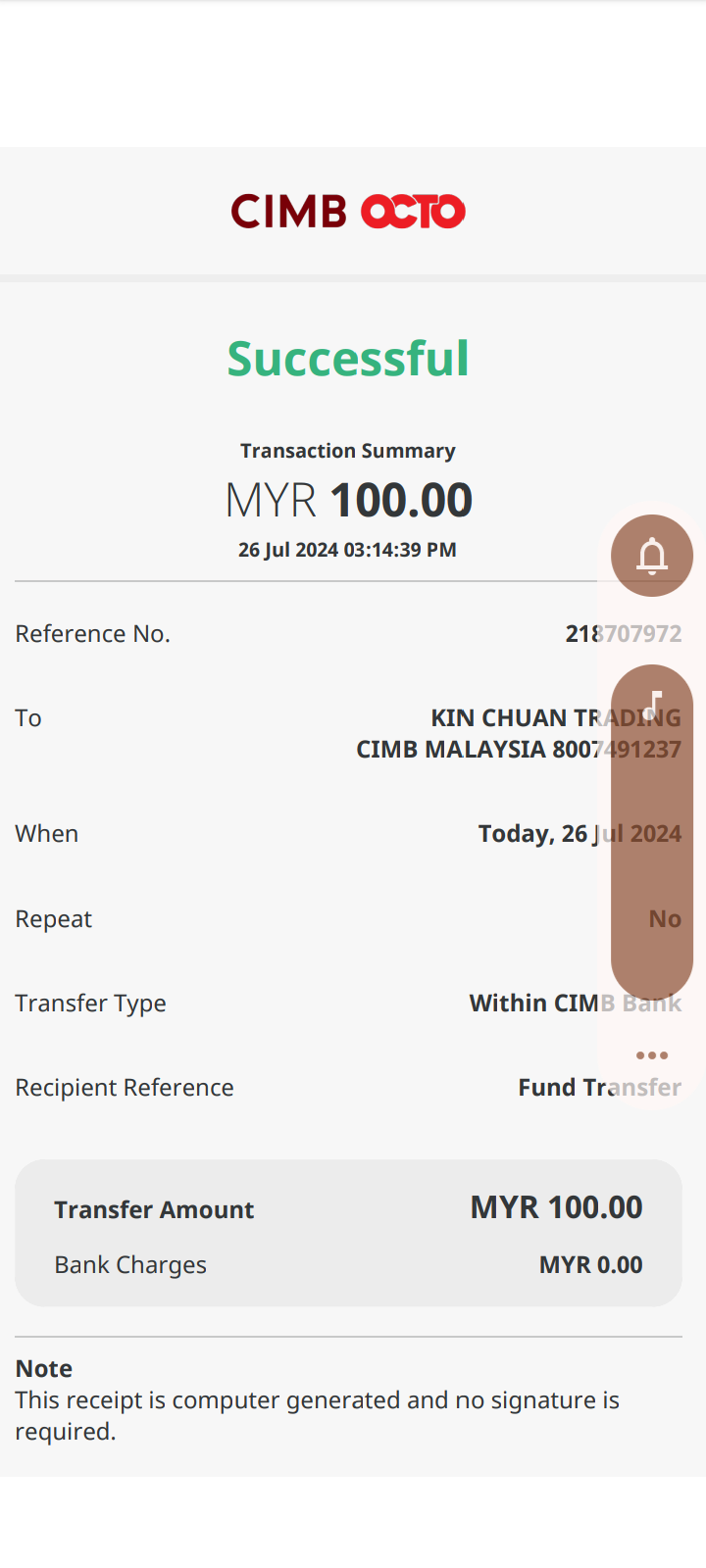Click the CIMB OCTO logo
Screen dimensions: 706x1568
pos(348,211)
